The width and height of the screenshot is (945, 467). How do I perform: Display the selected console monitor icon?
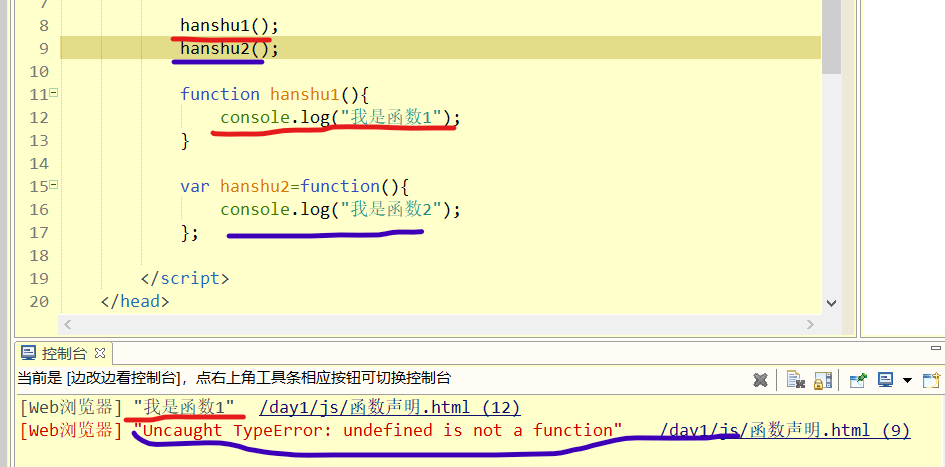click(x=885, y=380)
